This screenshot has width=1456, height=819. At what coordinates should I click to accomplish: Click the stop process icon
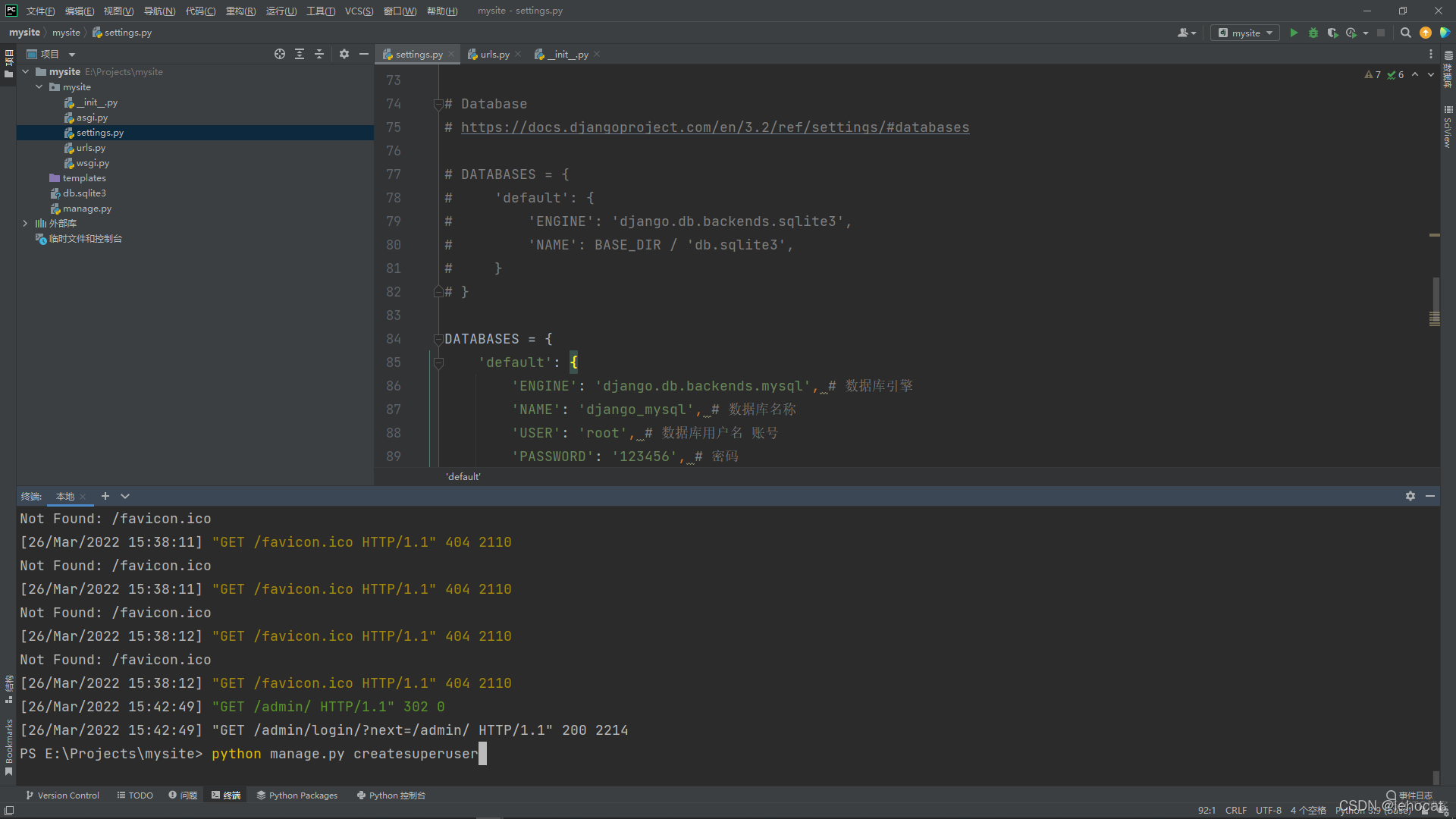point(1381,33)
